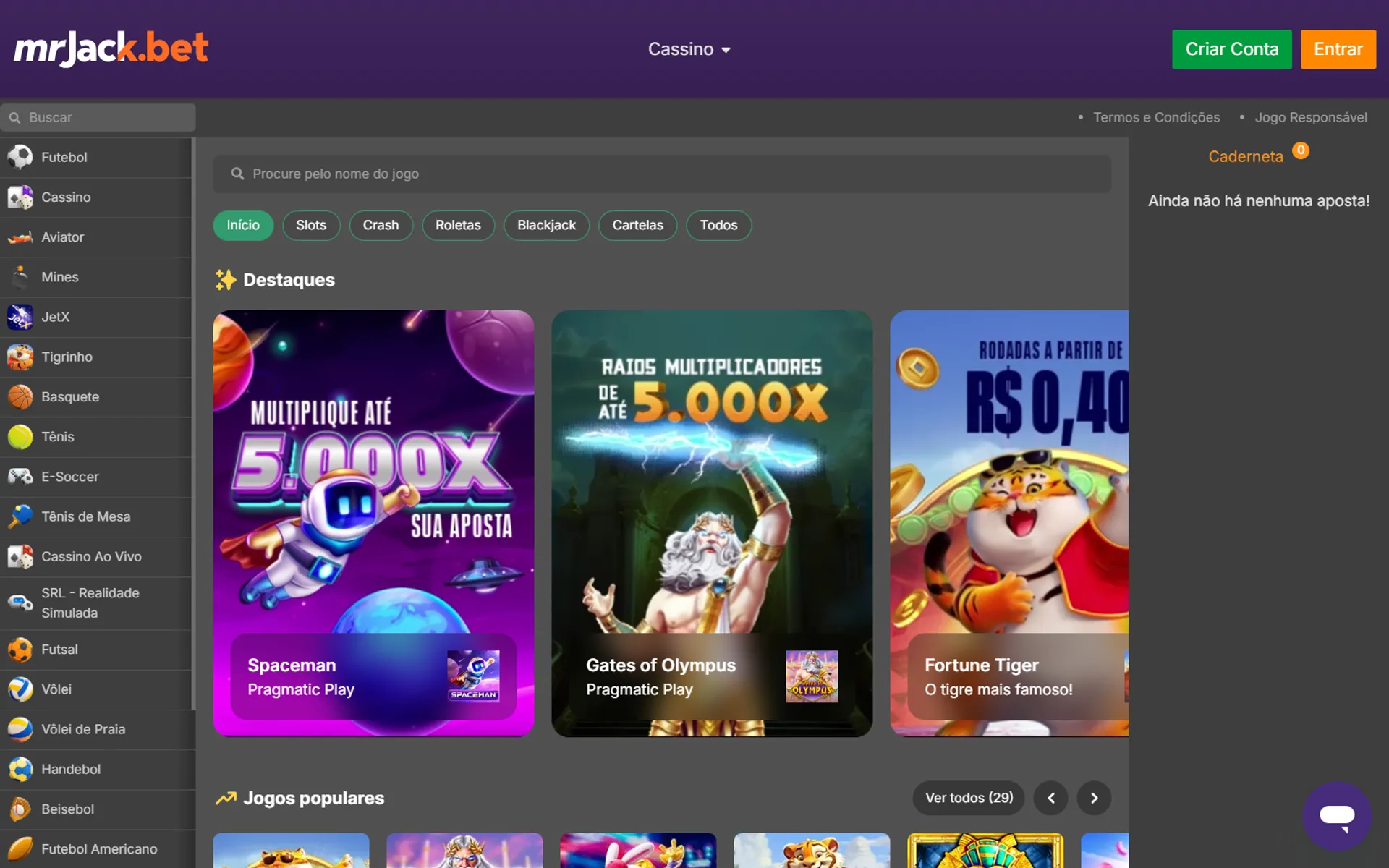
Task: Select the Cartelas filter tab
Action: pos(637,225)
